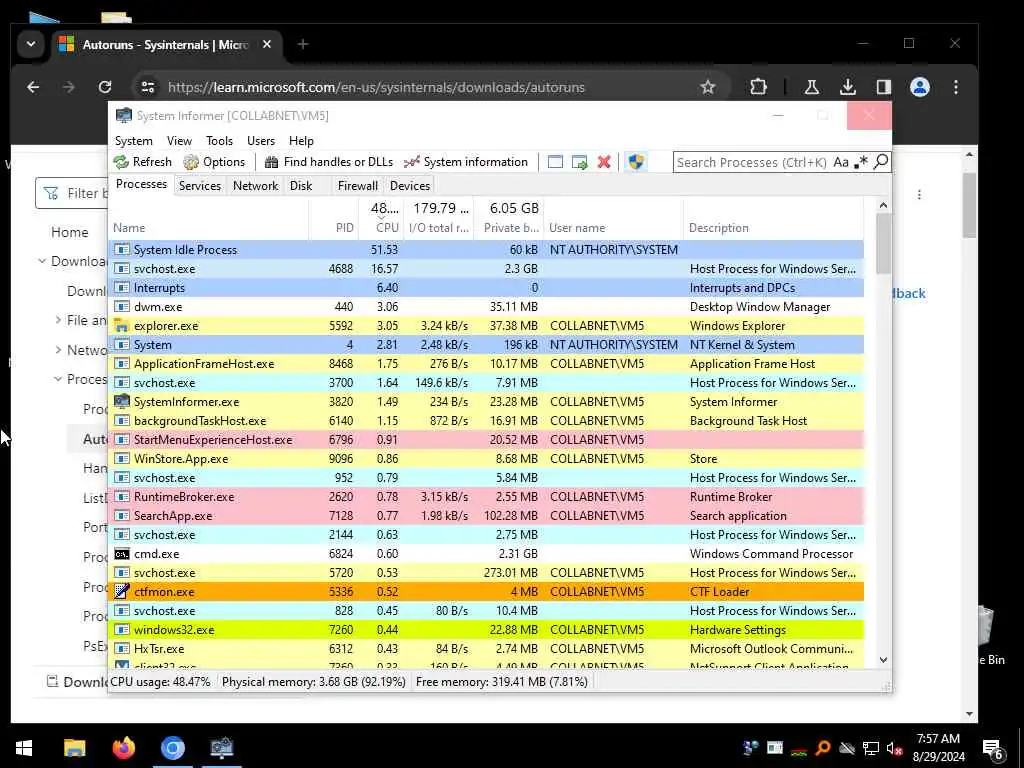Select the windows32.exe process row
Viewport: 1024px width, 768px height.
click(x=487, y=630)
